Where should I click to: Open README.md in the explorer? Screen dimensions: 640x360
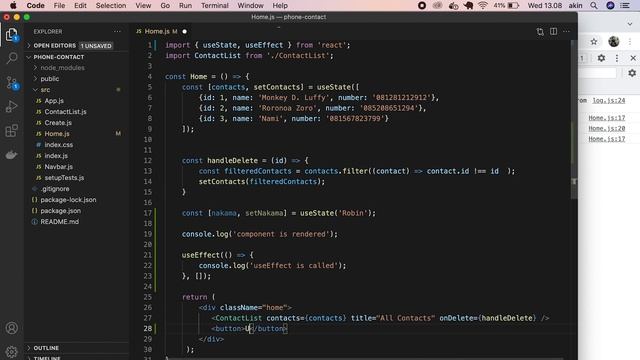60,222
